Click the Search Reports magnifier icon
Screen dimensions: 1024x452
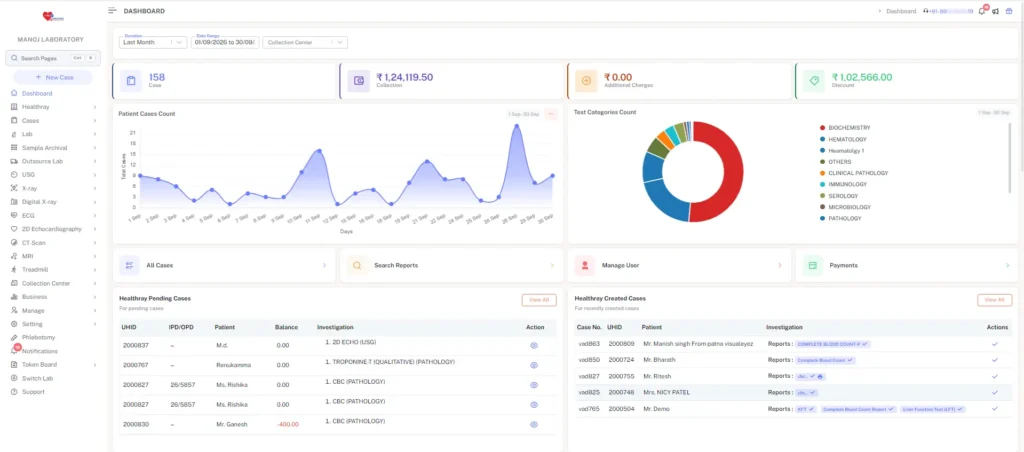point(357,265)
